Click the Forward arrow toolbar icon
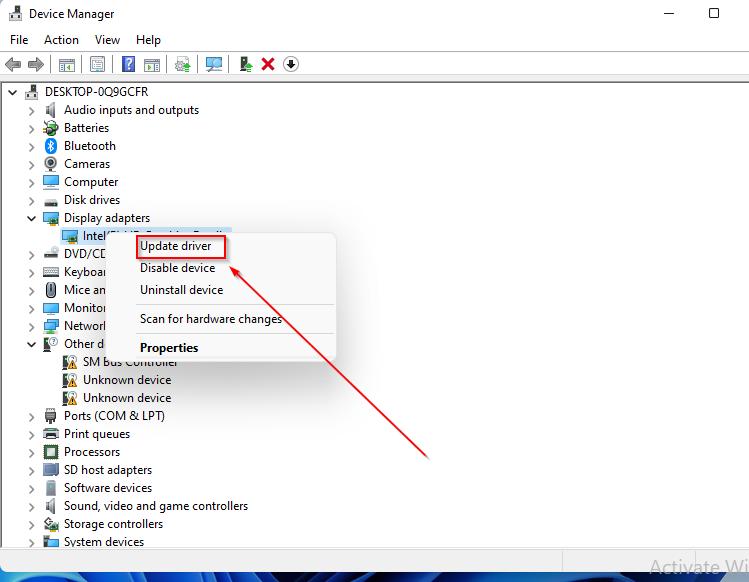 pos(36,64)
